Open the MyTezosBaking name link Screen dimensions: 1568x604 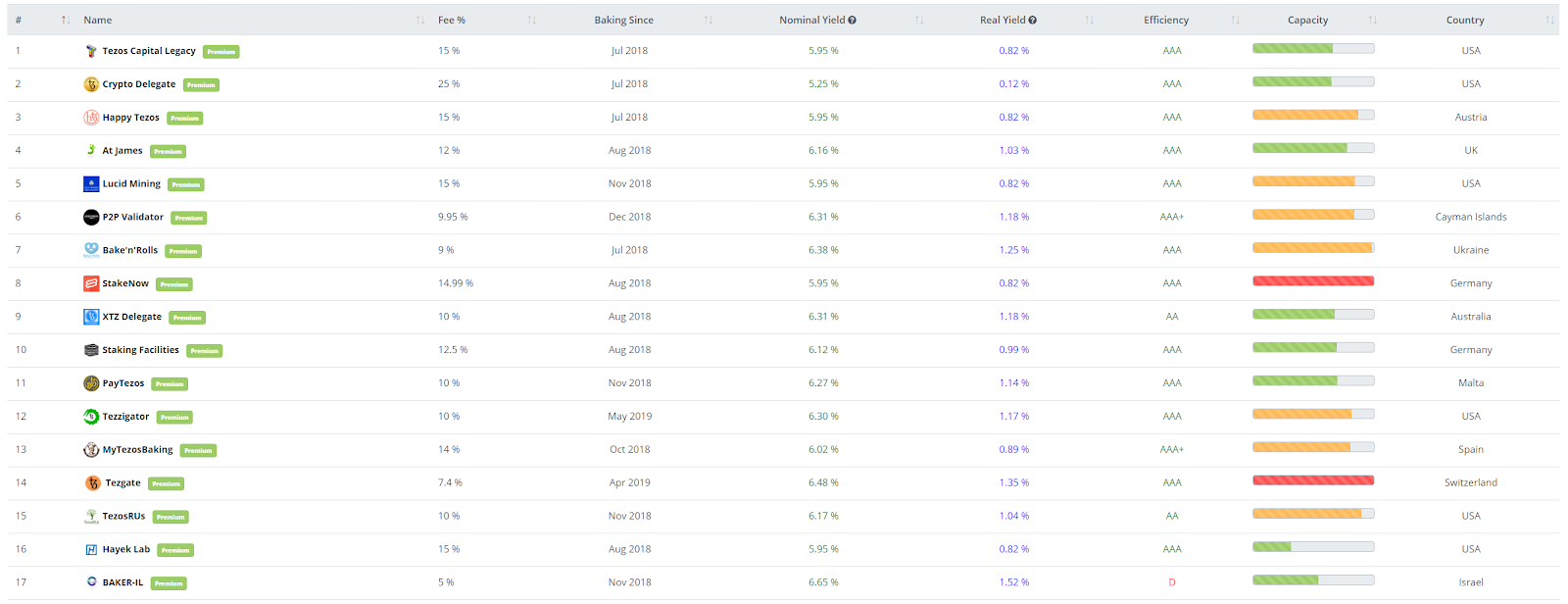[138, 450]
